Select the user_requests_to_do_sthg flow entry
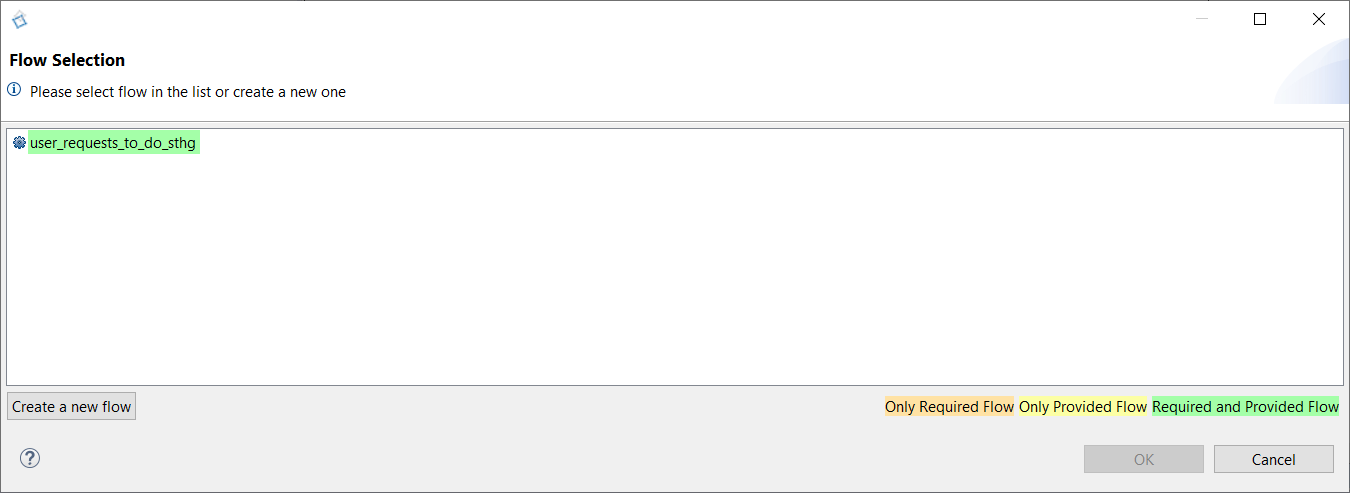This screenshot has height=493, width=1350. [x=113, y=143]
